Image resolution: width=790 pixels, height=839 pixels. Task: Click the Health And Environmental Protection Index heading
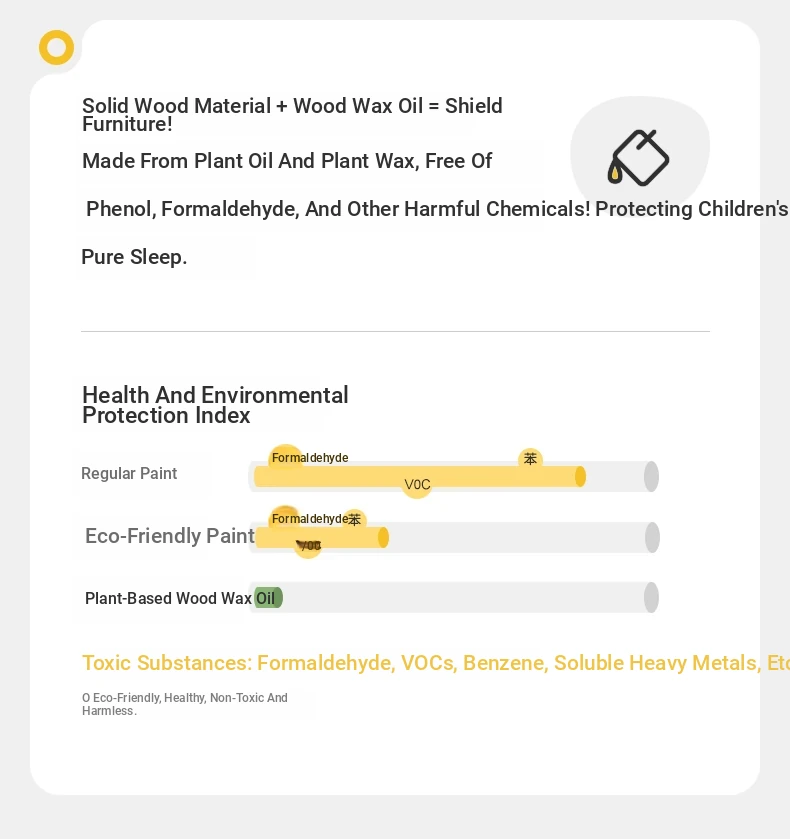215,405
